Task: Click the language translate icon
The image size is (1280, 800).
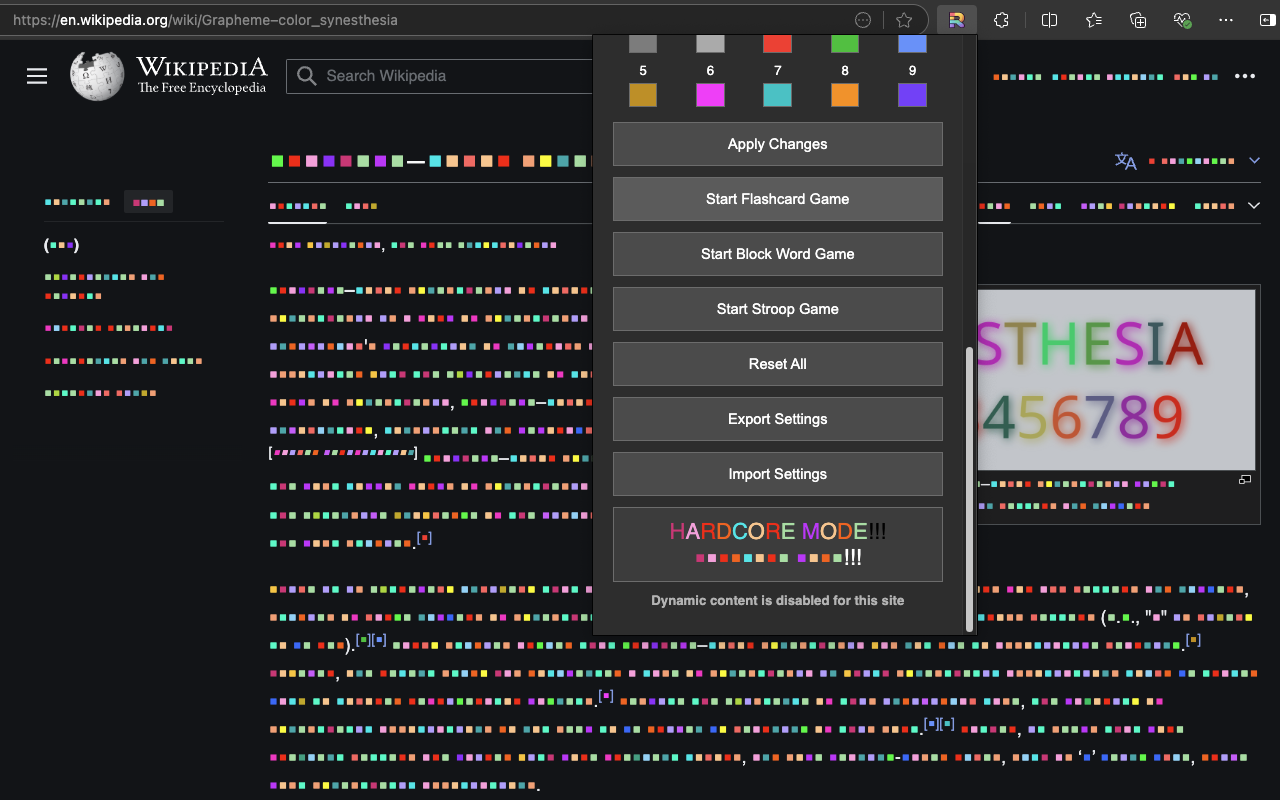Action: 1126,161
